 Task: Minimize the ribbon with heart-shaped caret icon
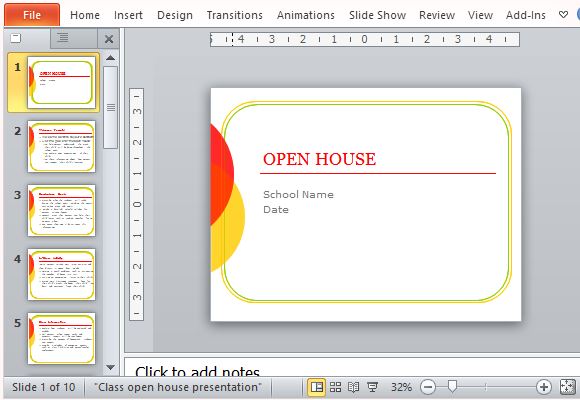[563, 15]
